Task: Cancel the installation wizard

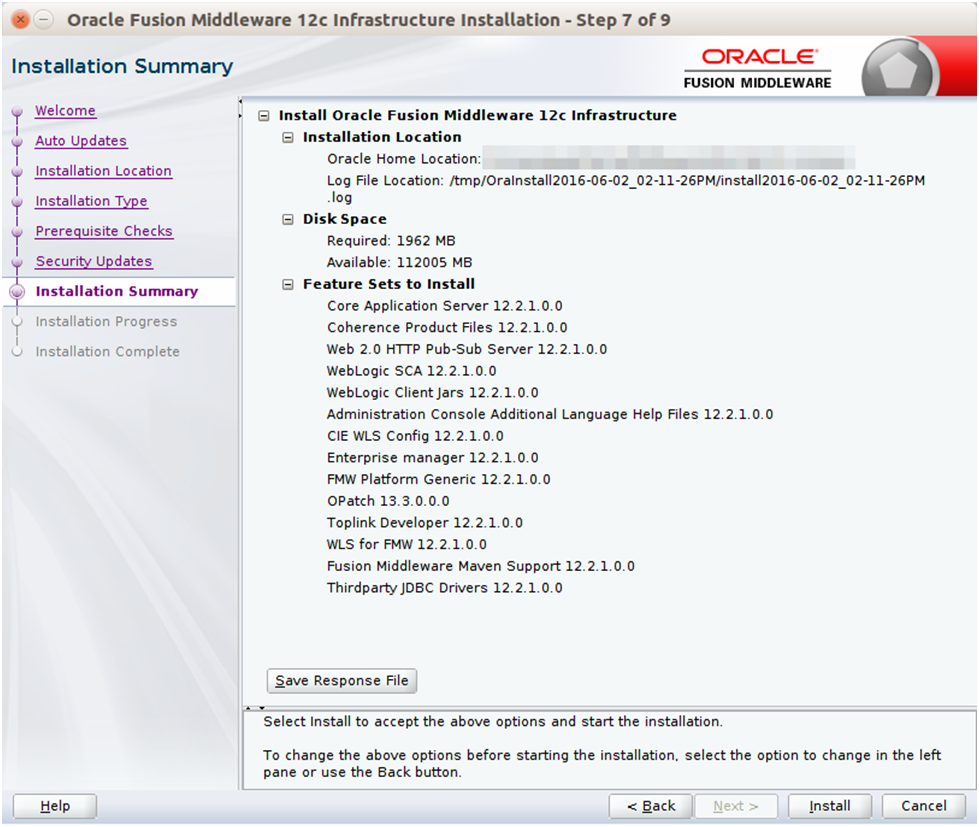Action: pyautogui.click(x=923, y=806)
